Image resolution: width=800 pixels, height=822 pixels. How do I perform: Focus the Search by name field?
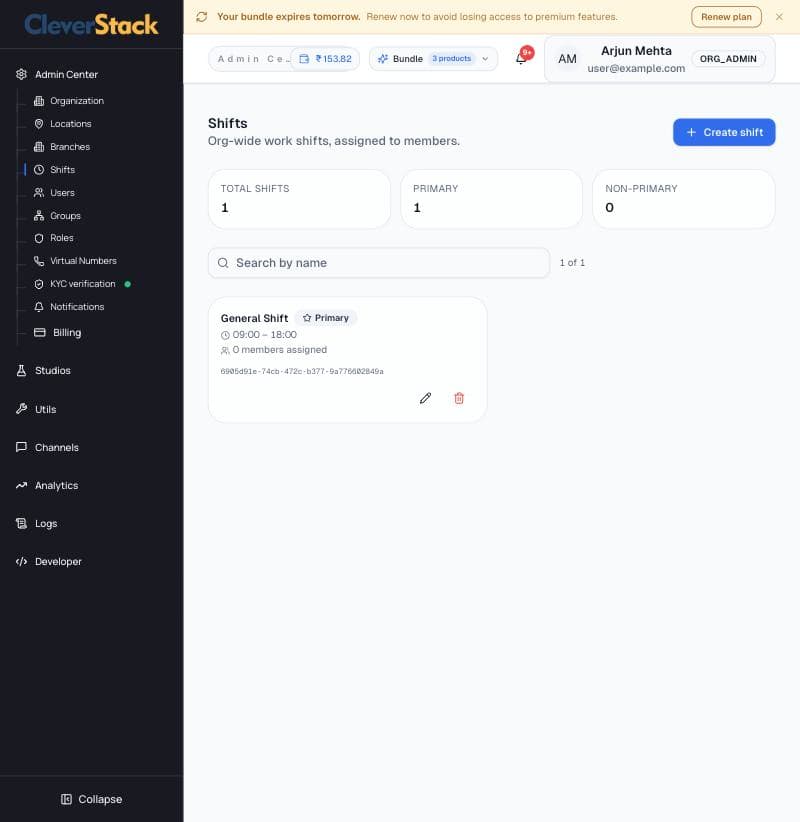click(379, 263)
